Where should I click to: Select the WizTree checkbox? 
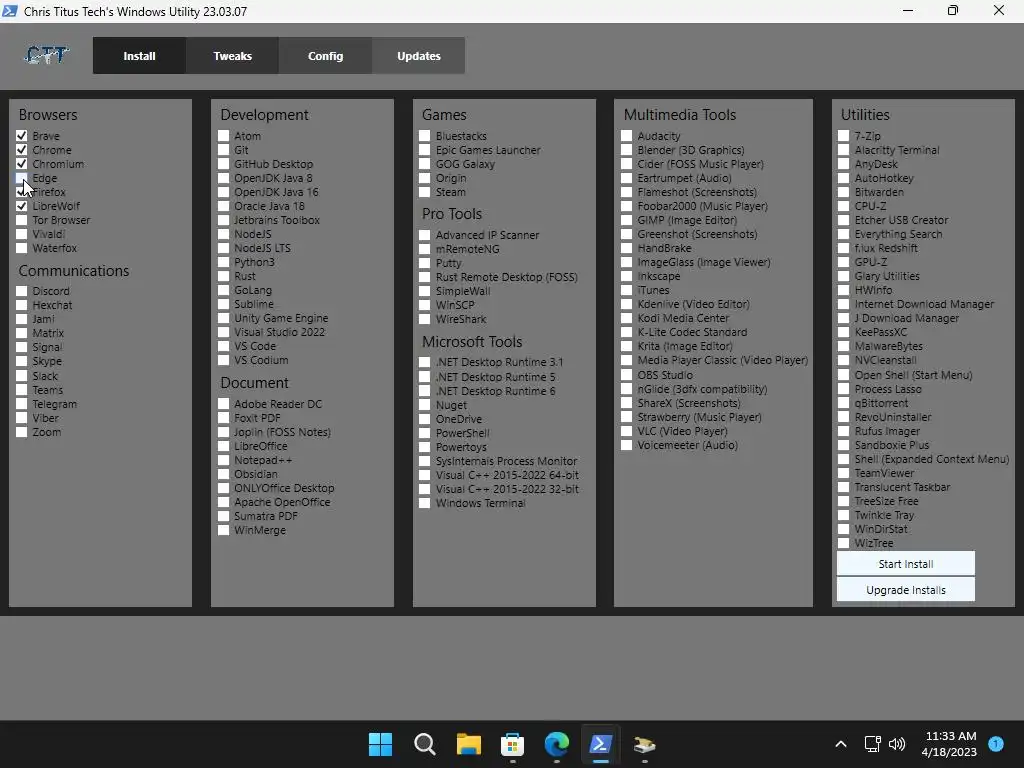tap(844, 543)
